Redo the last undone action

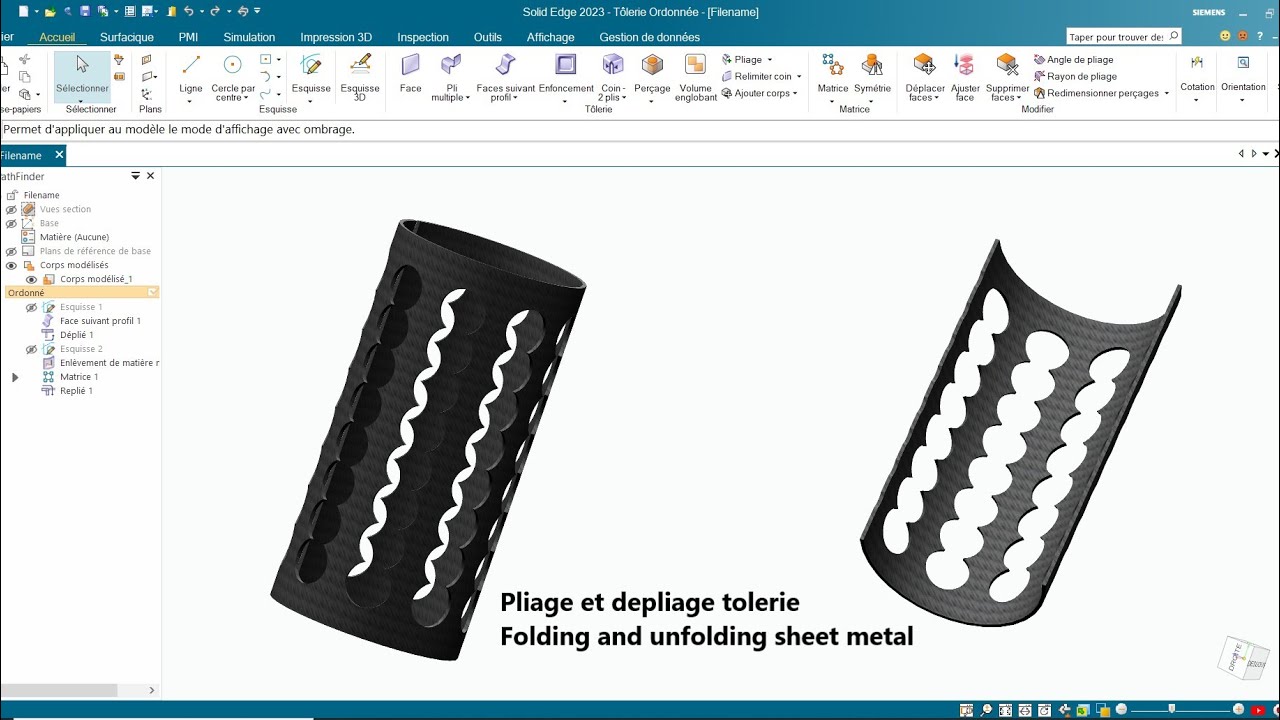pos(214,11)
